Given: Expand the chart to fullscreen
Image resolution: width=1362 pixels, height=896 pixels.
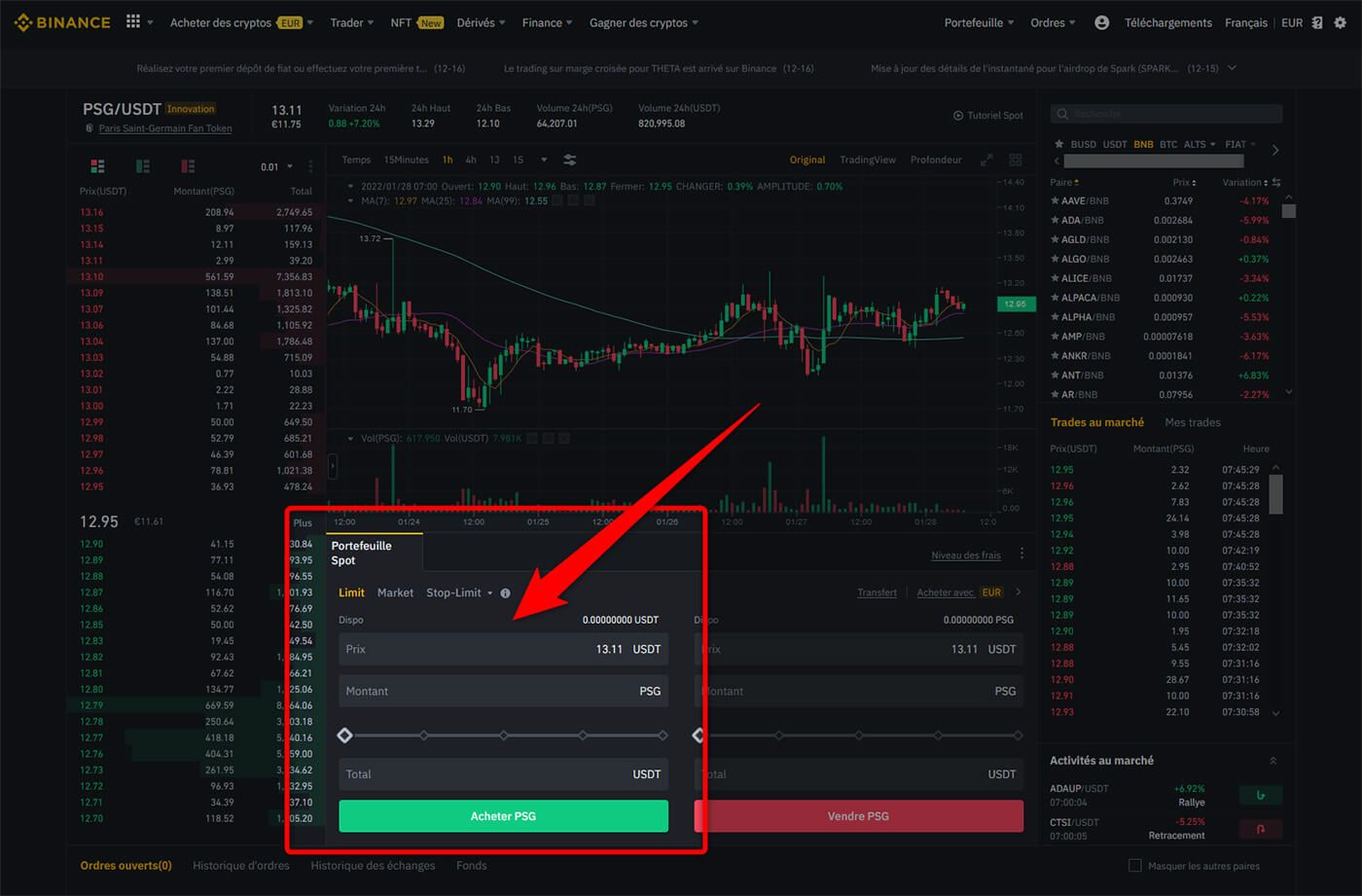Looking at the screenshot, I should coord(986,160).
